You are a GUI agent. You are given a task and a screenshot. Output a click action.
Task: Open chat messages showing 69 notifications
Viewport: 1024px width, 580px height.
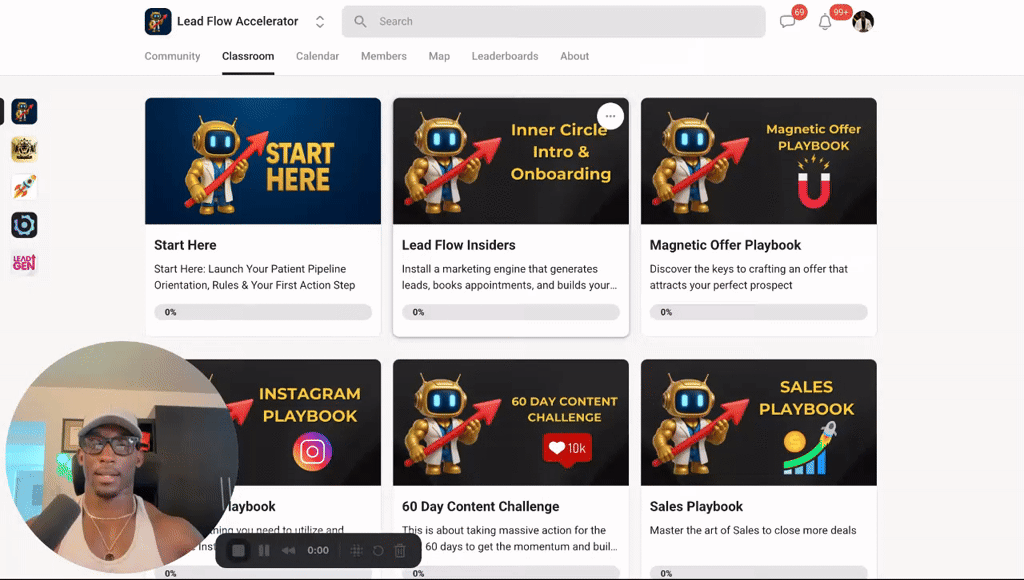(x=788, y=21)
